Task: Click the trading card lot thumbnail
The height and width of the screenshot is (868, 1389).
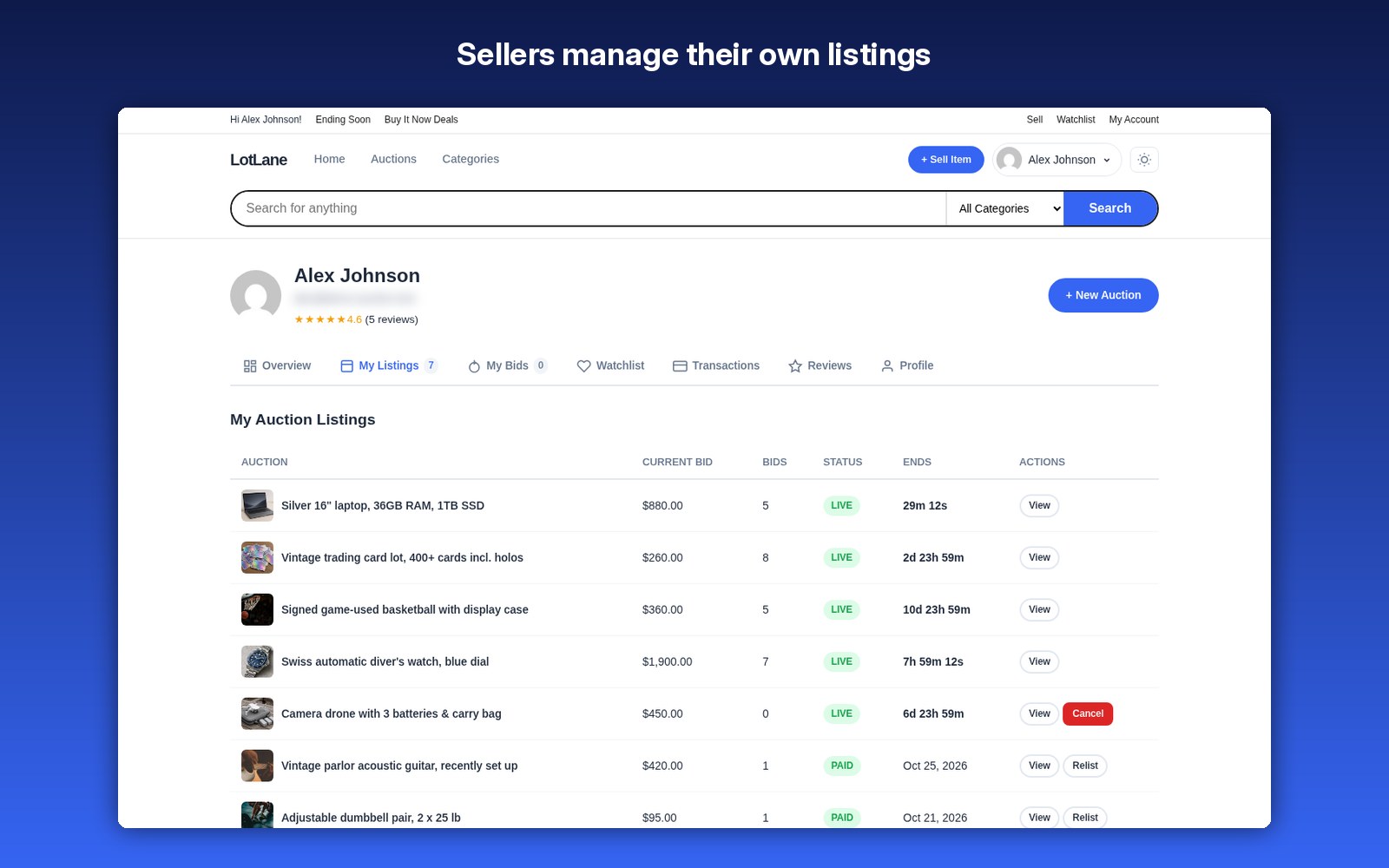Action: point(257,557)
